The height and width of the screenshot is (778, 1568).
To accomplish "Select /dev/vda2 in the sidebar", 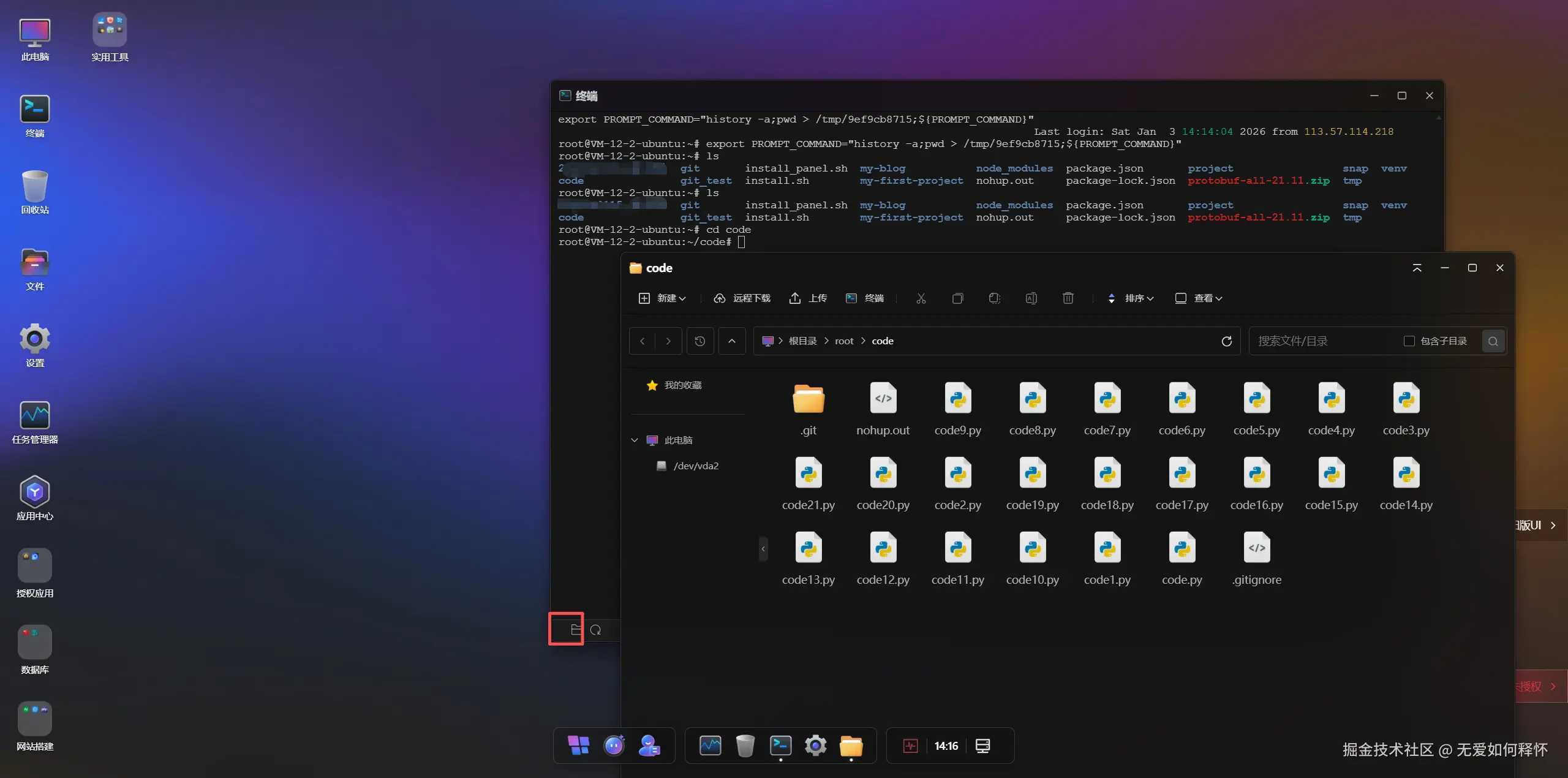I will click(696, 466).
